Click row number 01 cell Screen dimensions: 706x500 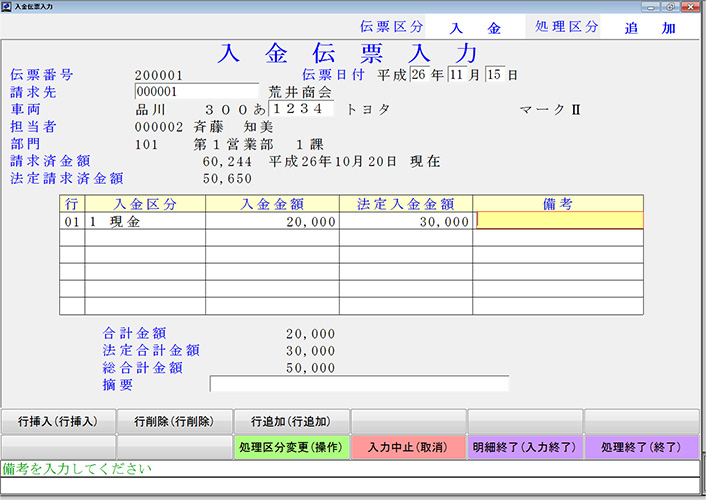pos(72,221)
